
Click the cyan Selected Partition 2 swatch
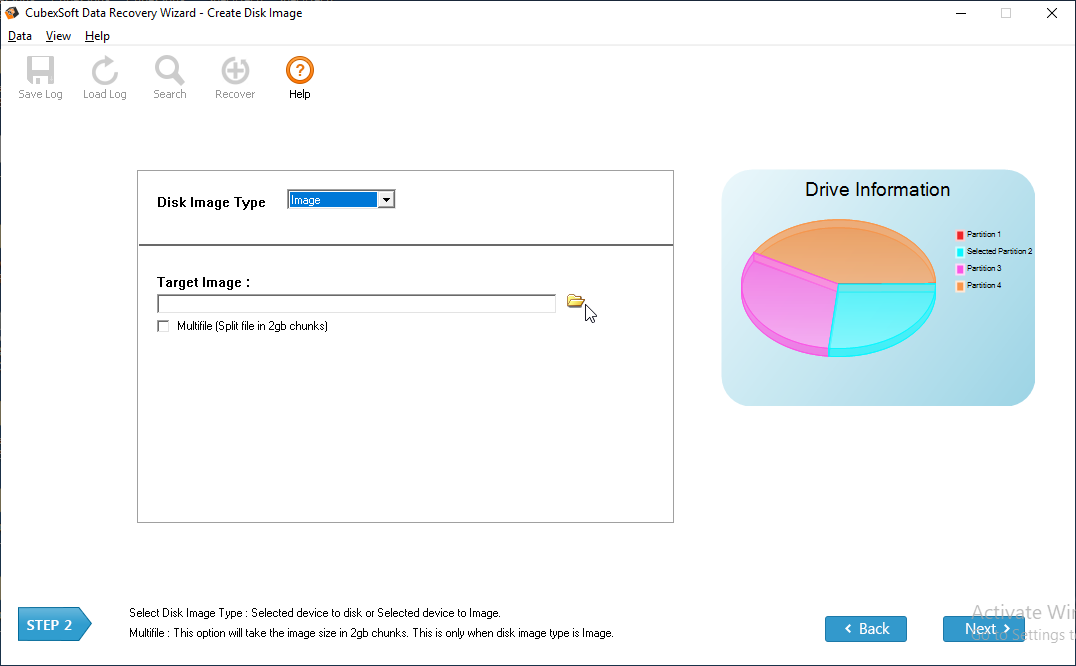(960, 252)
